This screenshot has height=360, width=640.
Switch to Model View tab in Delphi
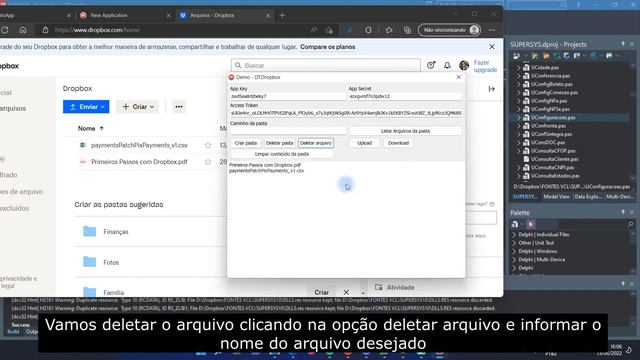(556, 197)
